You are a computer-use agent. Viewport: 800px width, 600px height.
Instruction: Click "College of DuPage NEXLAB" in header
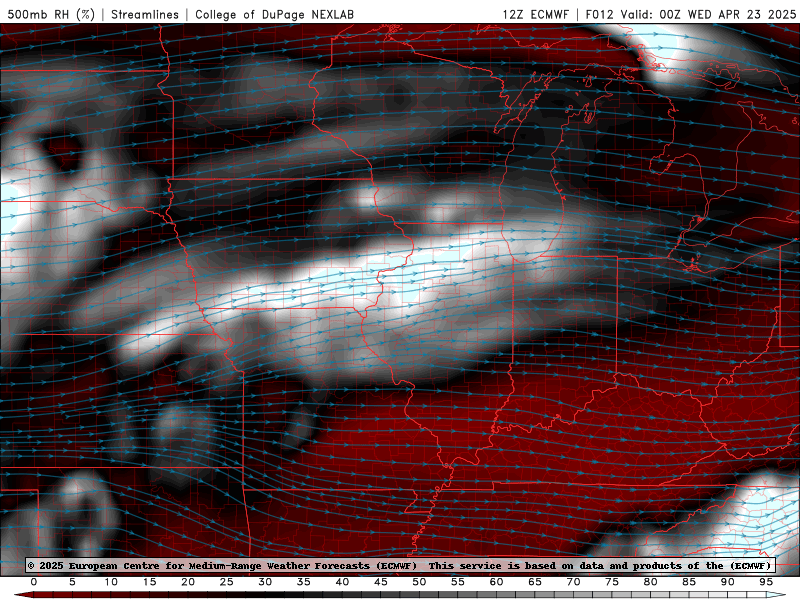274,14
